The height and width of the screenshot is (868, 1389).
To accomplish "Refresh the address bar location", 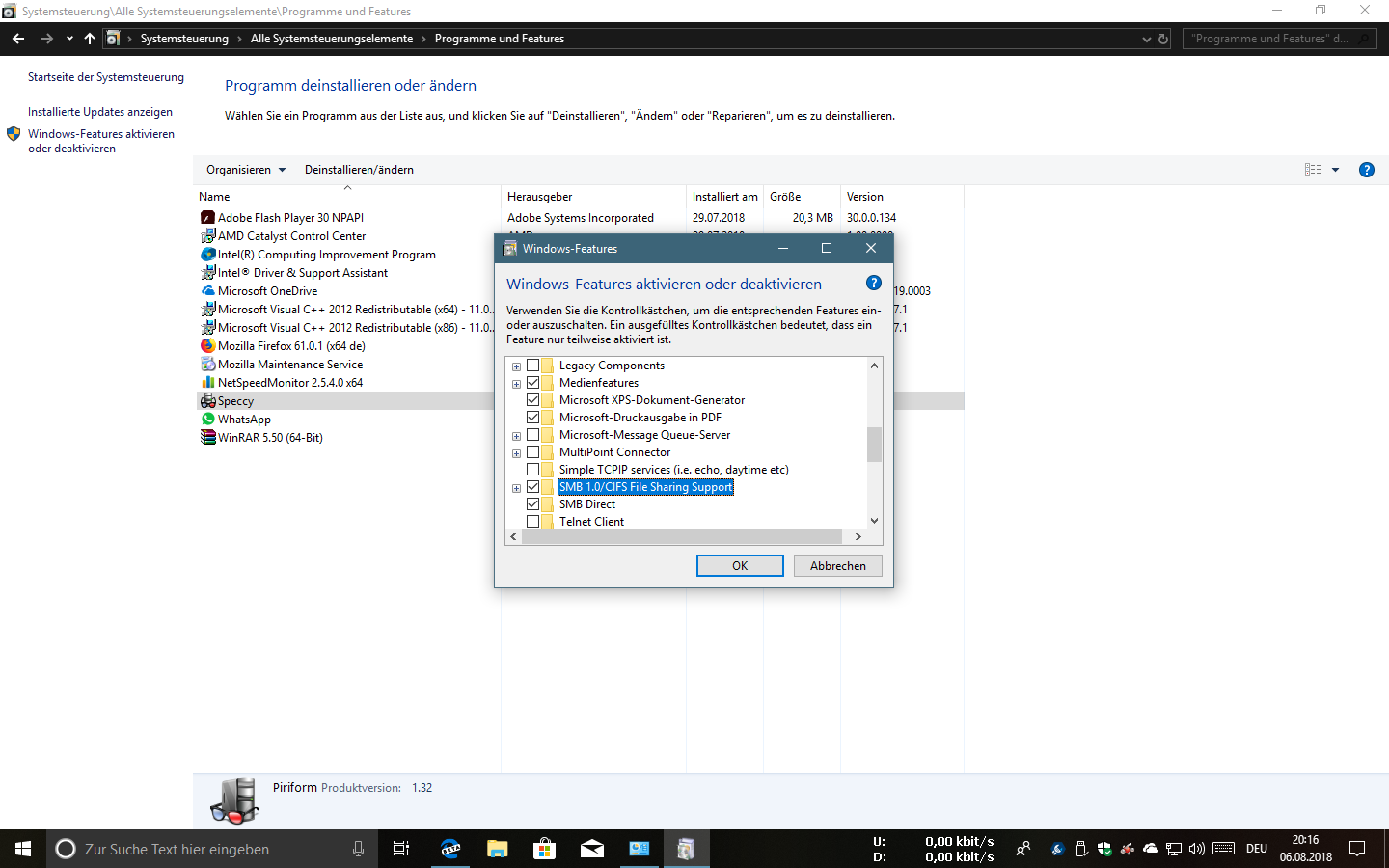I will pyautogui.click(x=1163, y=39).
